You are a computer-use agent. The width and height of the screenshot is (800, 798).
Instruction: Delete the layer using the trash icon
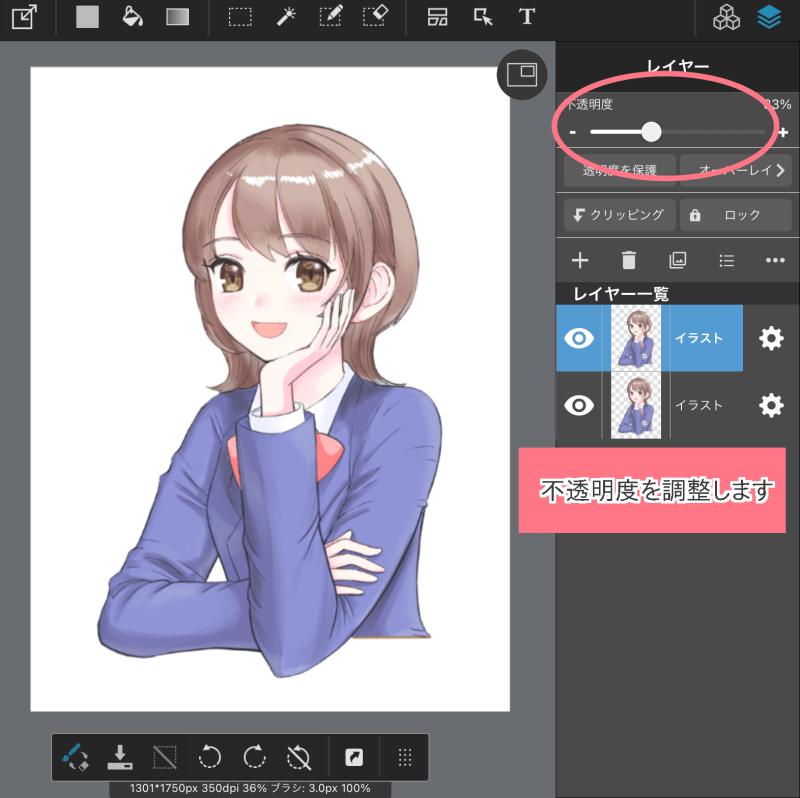(628, 260)
